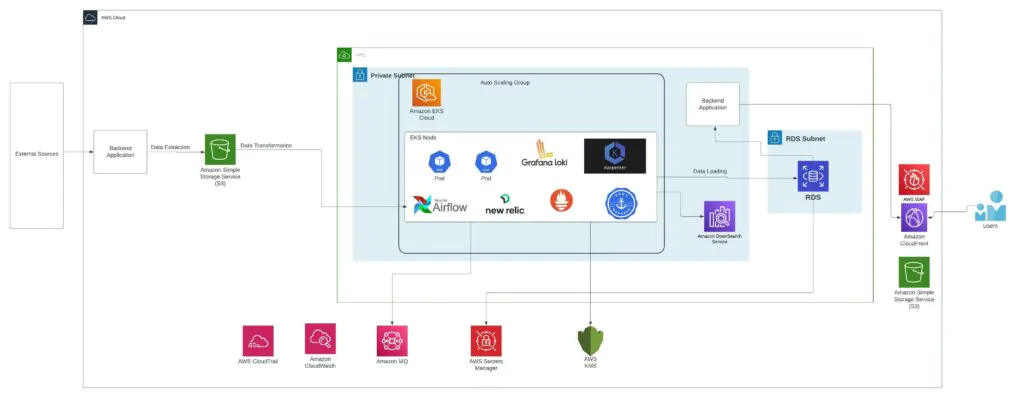Select the lock icon for RDS Subnet

pos(775,138)
